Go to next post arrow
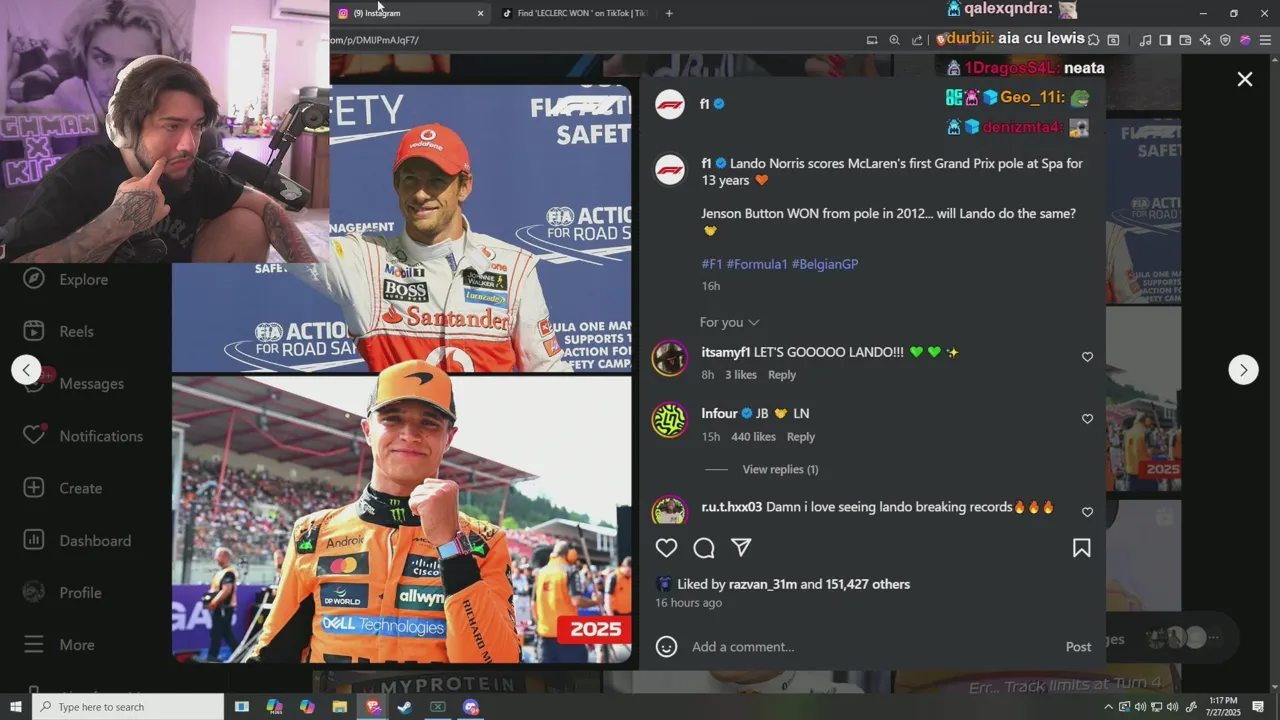The width and height of the screenshot is (1280, 720). pos(1243,370)
